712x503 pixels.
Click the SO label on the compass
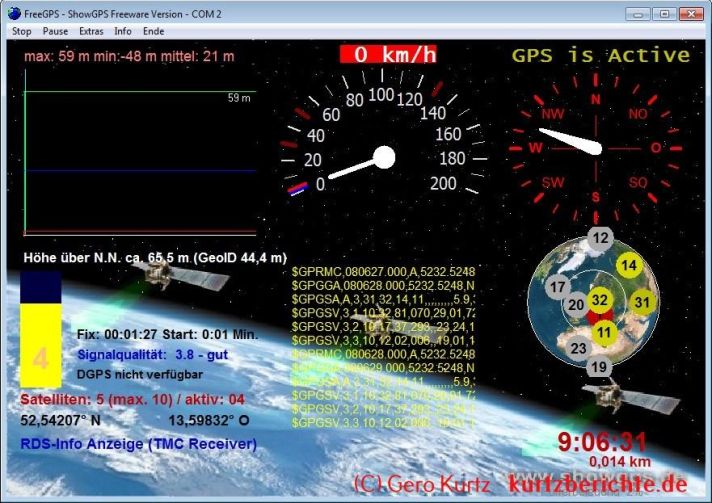(x=638, y=182)
